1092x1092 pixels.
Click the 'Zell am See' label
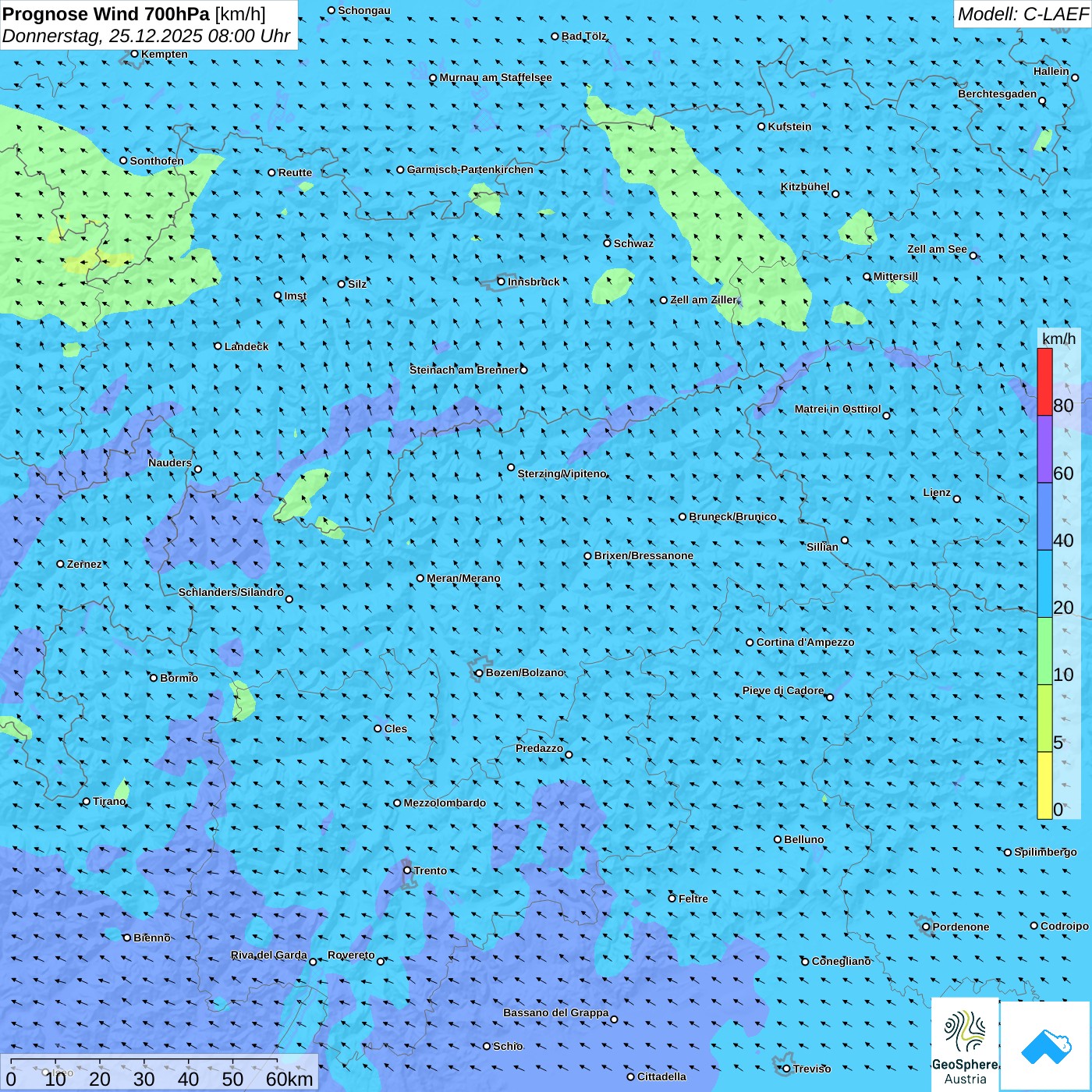tap(937, 249)
